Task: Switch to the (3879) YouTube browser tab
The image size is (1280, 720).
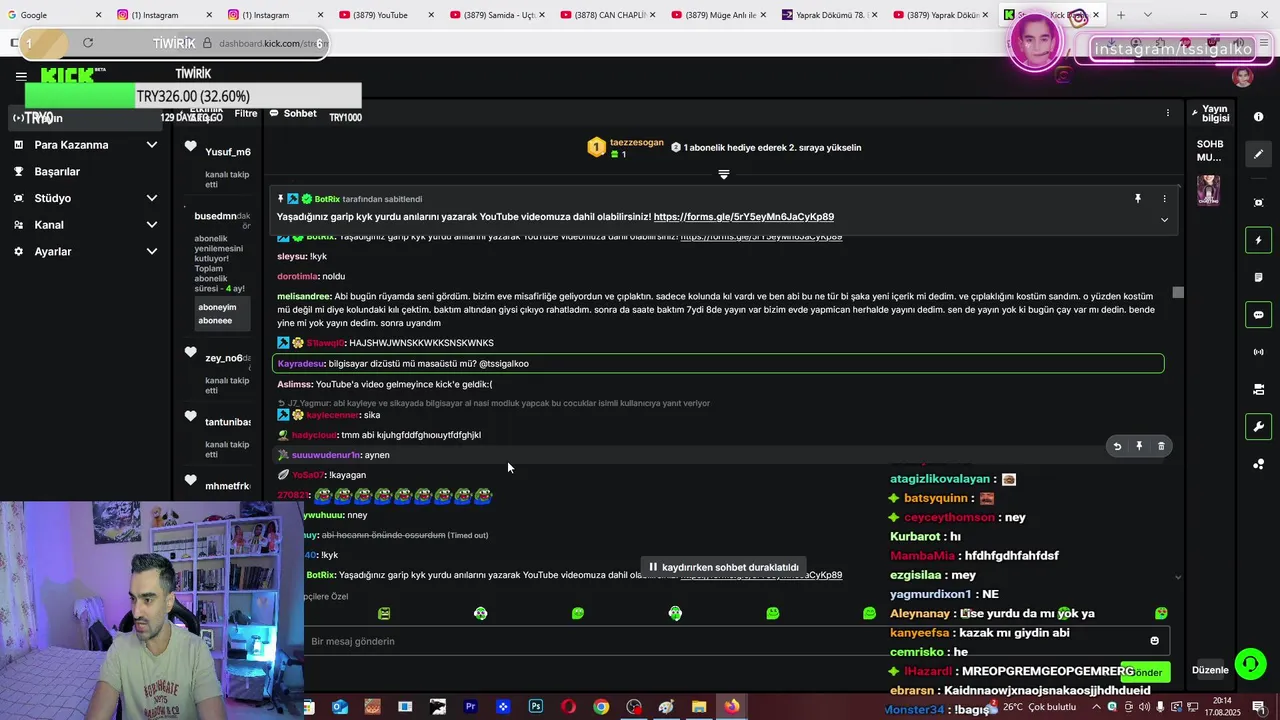Action: click(384, 15)
